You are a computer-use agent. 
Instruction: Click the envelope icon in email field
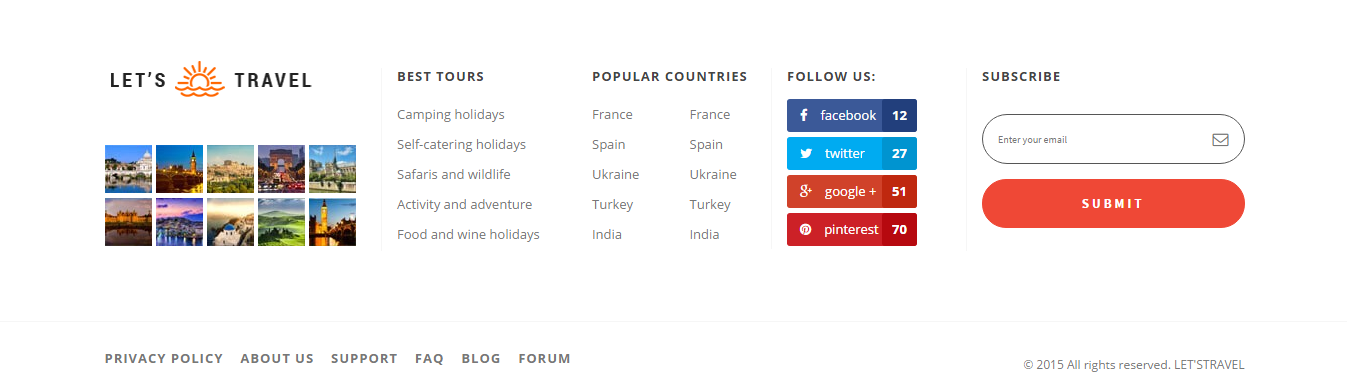pos(1220,140)
